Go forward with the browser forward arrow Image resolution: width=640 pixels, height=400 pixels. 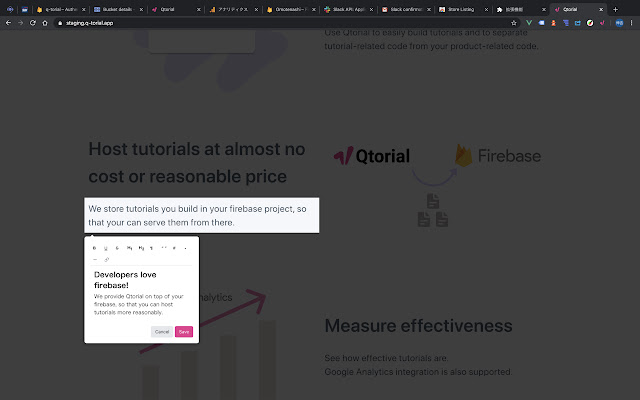pyautogui.click(x=20, y=23)
